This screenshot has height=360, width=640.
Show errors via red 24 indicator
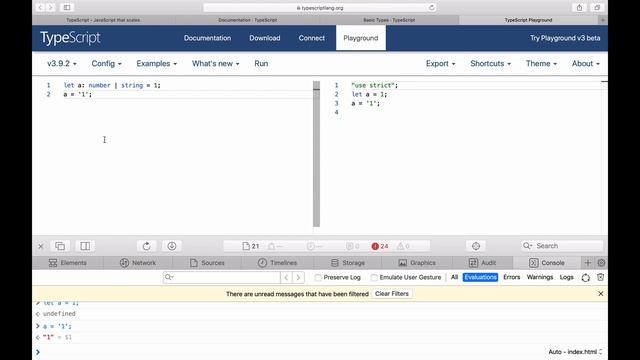380,246
